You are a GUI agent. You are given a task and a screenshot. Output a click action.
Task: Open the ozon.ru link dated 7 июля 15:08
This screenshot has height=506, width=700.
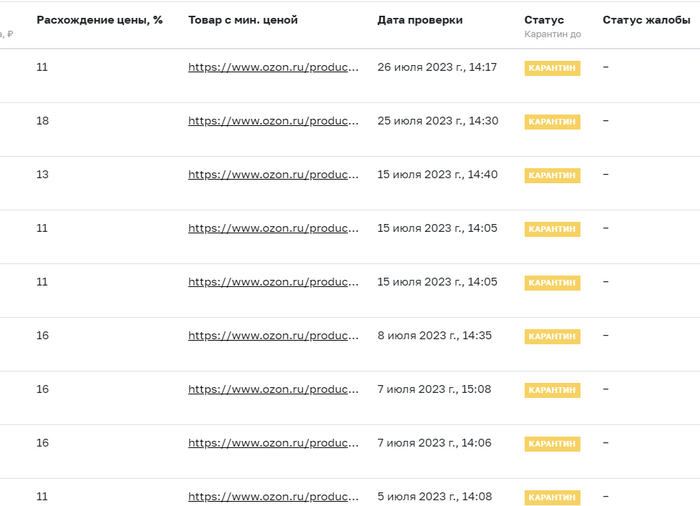[x=273, y=390]
